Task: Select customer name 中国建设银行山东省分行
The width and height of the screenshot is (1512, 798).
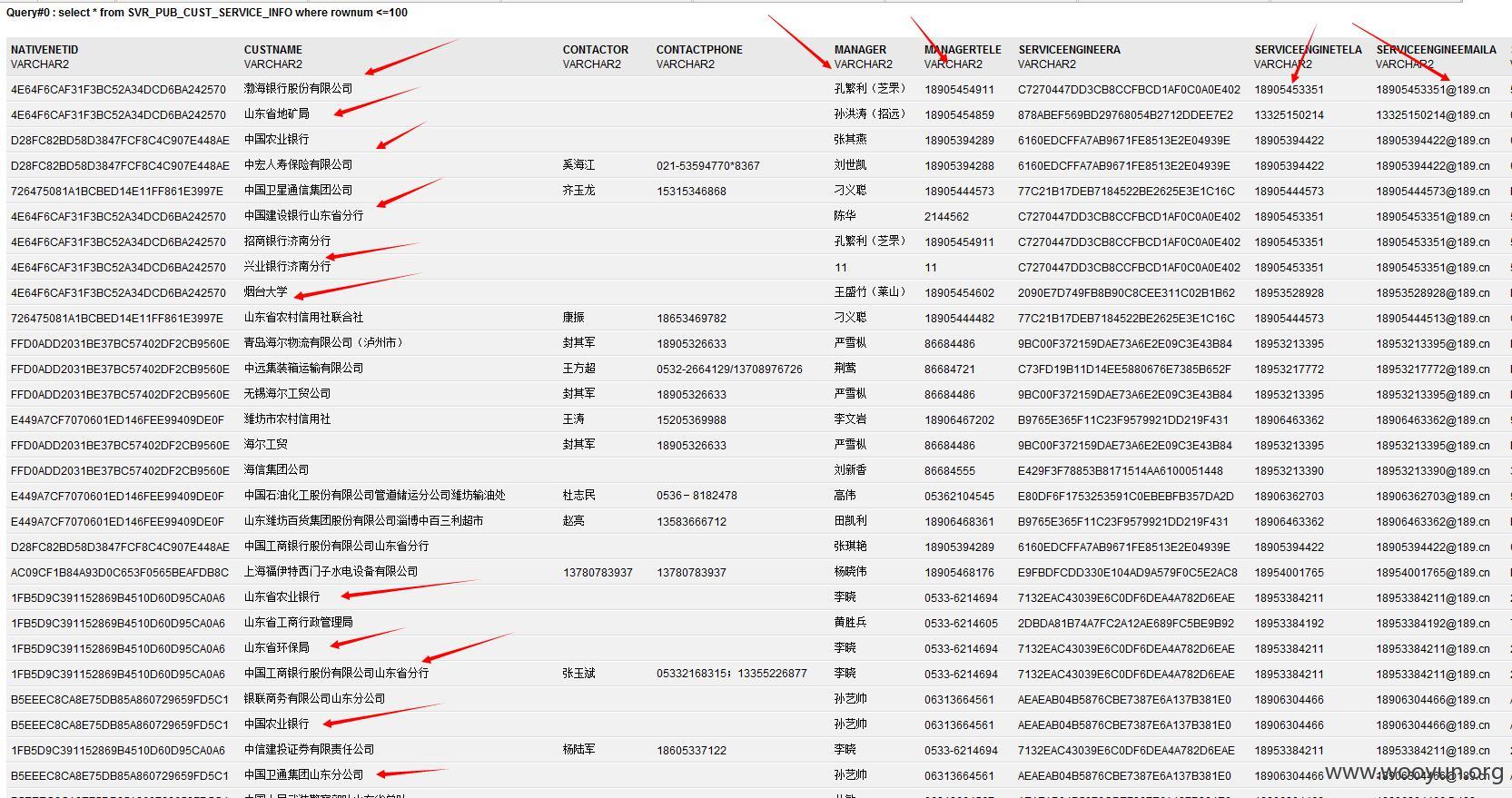Action: pos(303,215)
